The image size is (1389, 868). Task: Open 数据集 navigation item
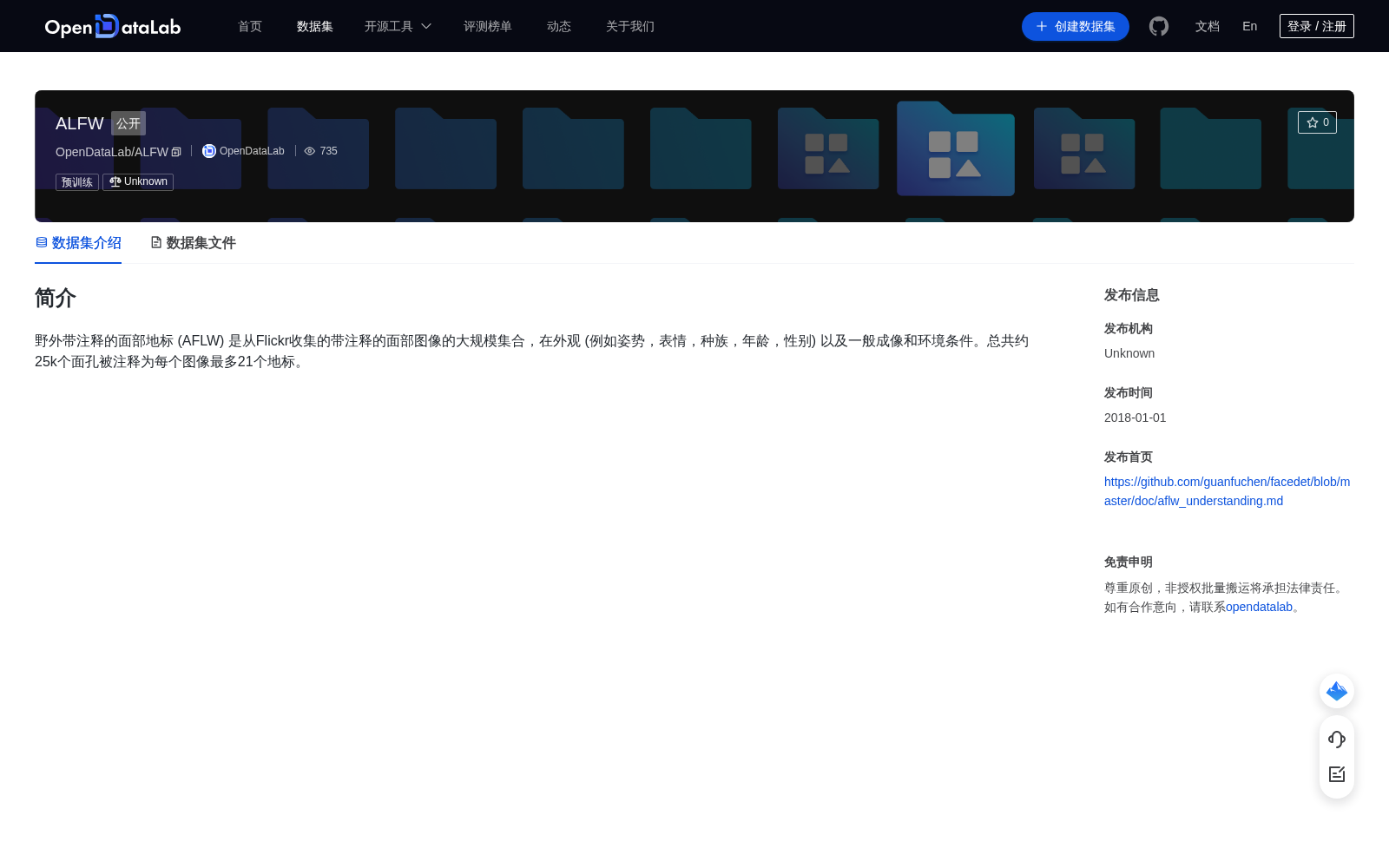click(315, 26)
